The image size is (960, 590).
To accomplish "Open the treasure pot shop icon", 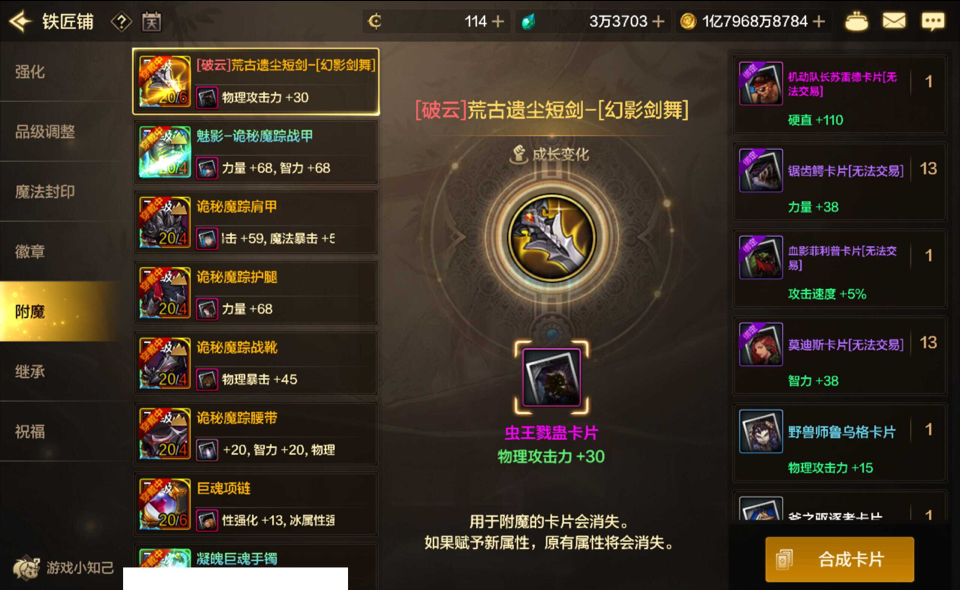I will 856,21.
